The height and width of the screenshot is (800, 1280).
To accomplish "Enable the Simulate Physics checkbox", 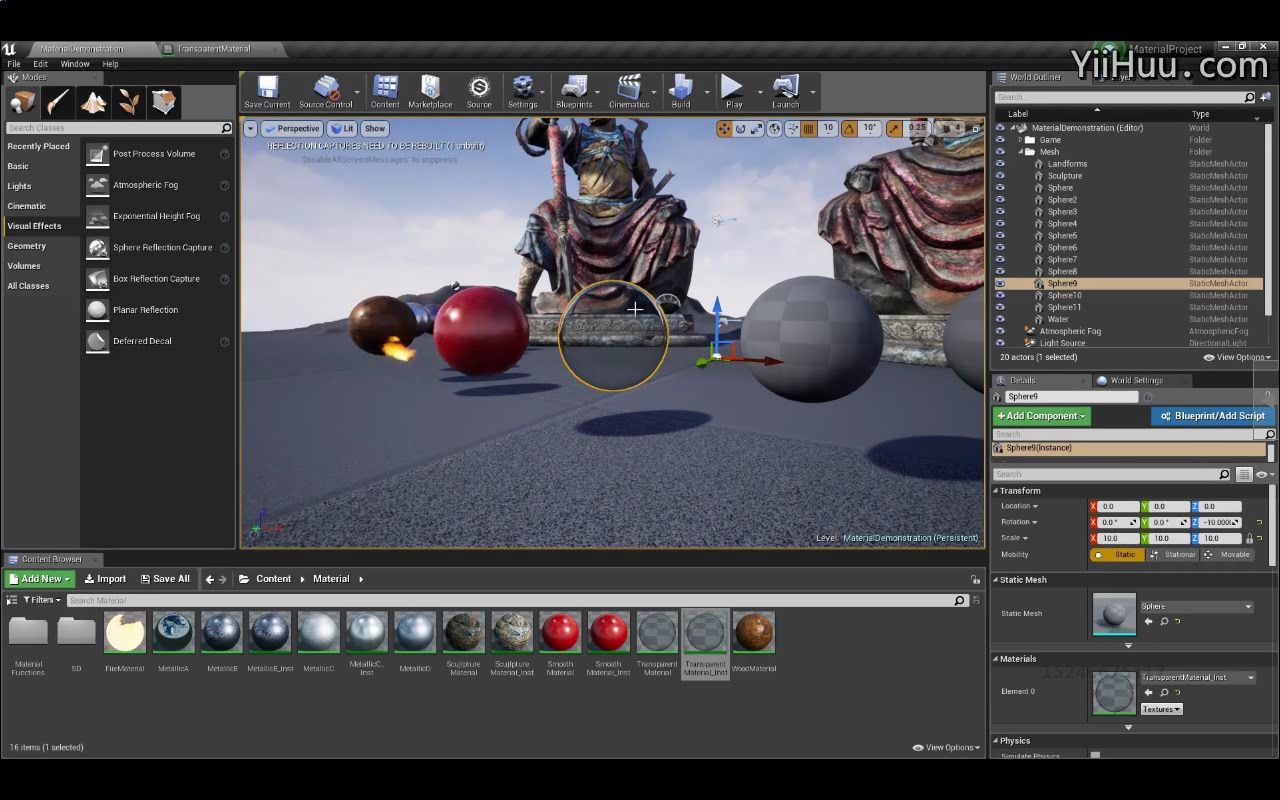I will click(x=1095, y=755).
